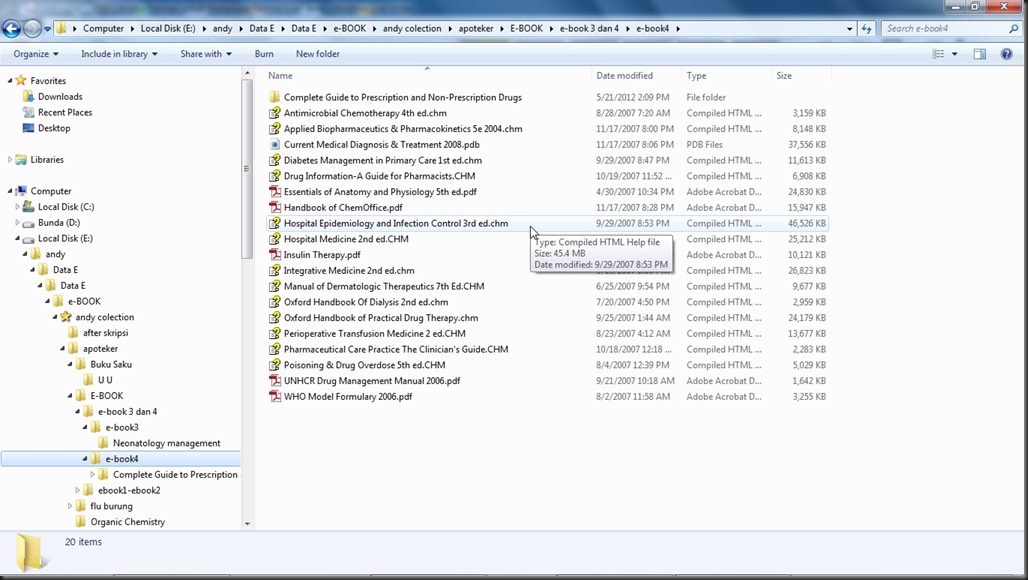Viewport: 1028px width, 580px height.
Task: Click the refresh button in address bar
Action: [x=867, y=29]
